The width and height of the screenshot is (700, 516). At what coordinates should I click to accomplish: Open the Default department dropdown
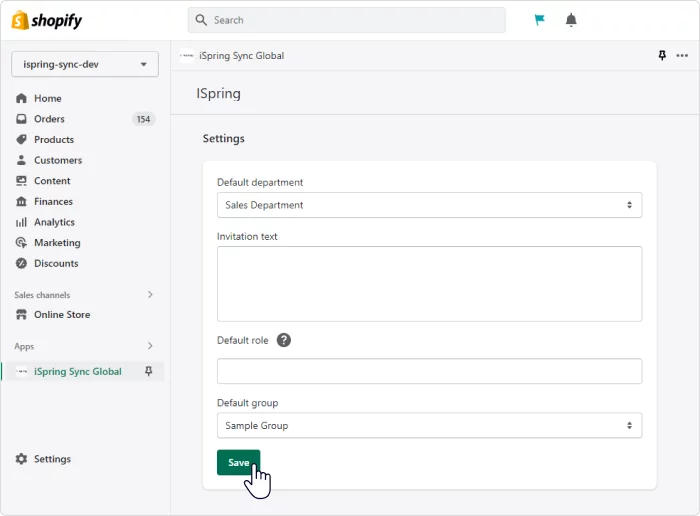point(429,205)
